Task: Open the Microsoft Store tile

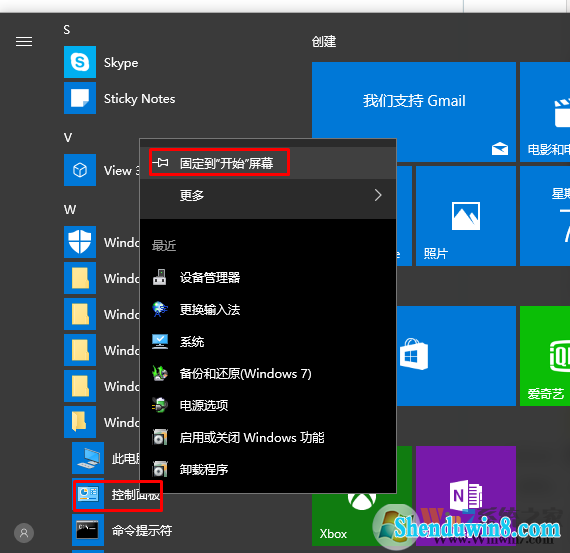Action: [456, 356]
